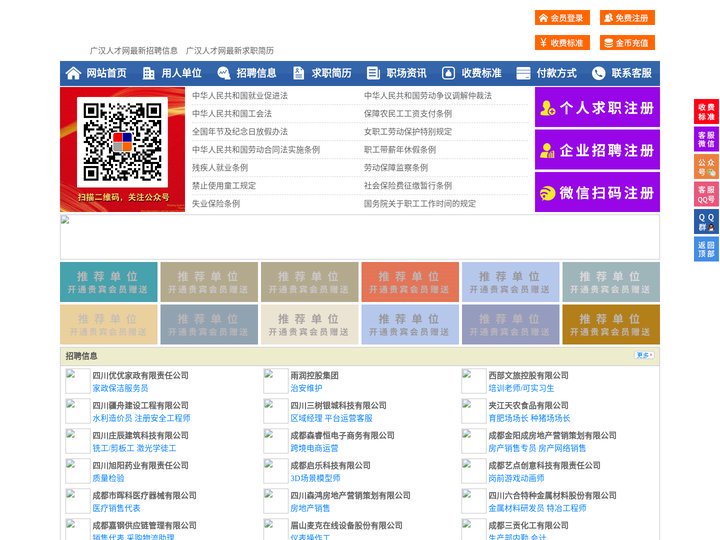
Task: Click the 微信扫码注册 purple button
Action: 597,192
